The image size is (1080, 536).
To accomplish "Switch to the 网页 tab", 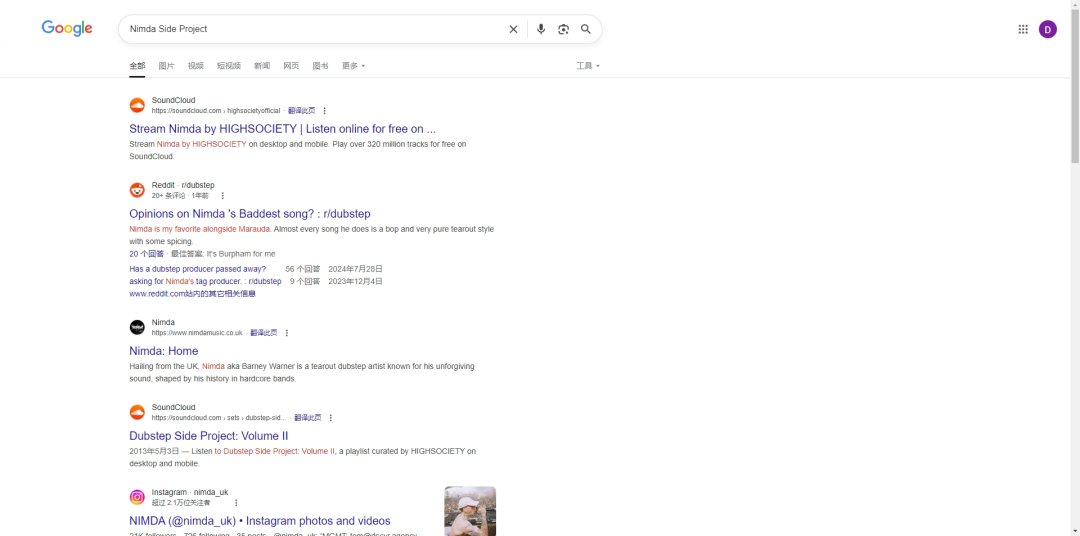I will [x=291, y=66].
